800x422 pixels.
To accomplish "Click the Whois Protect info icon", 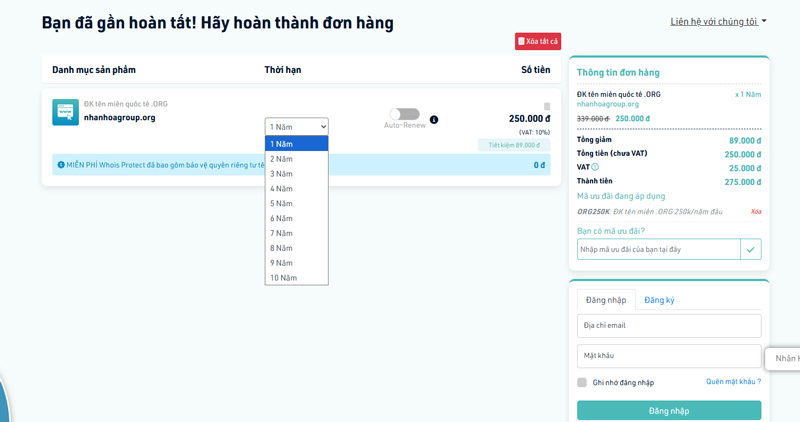I will pyautogui.click(x=61, y=165).
